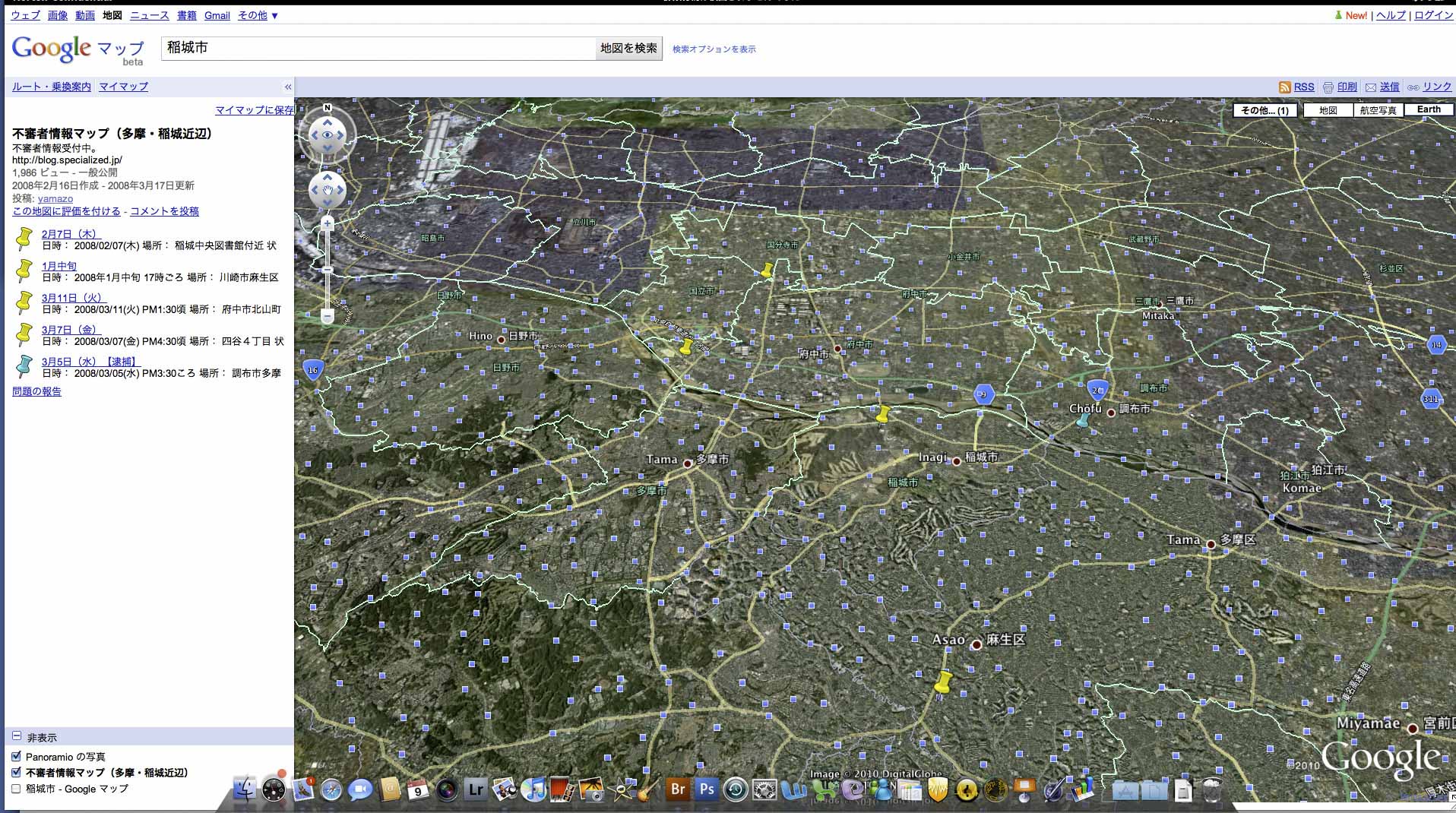1456x813 pixels.
Task: Uncheck the 不審者情報マップ layer checkbox
Action: [16, 773]
